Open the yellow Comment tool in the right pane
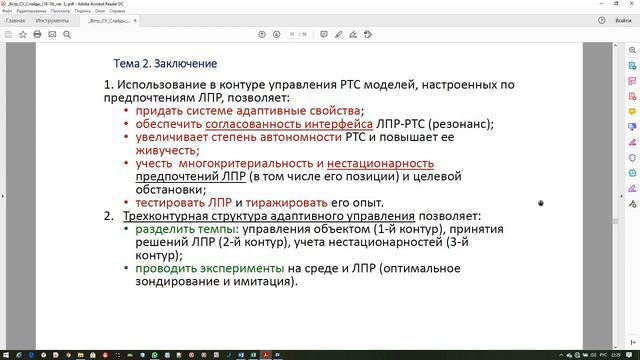 [x=632, y=111]
